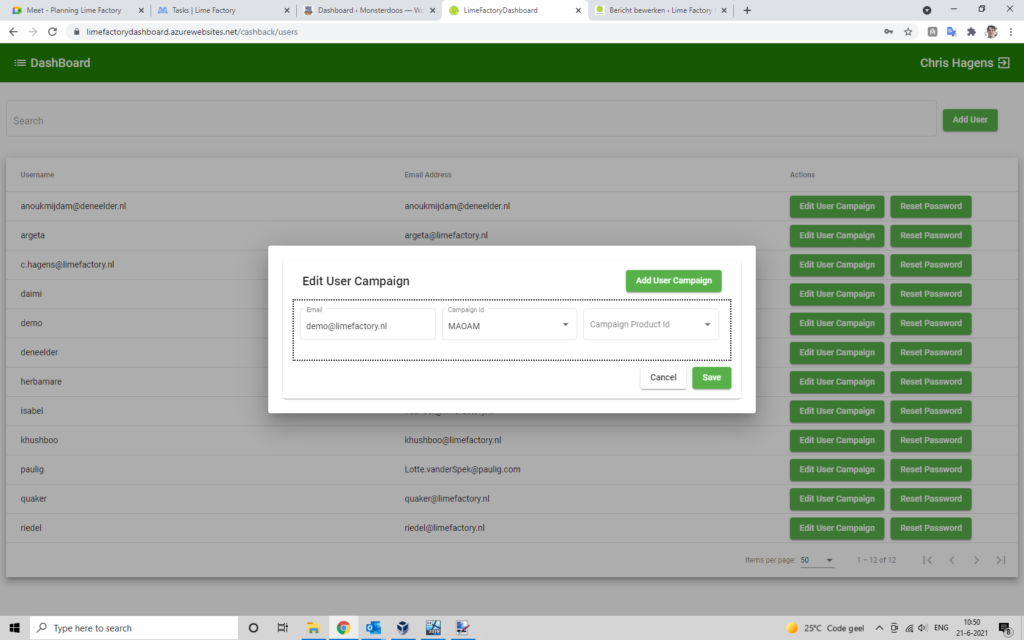Image resolution: width=1024 pixels, height=640 pixels.
Task: Open File Explorer from the taskbar
Action: coord(313,628)
